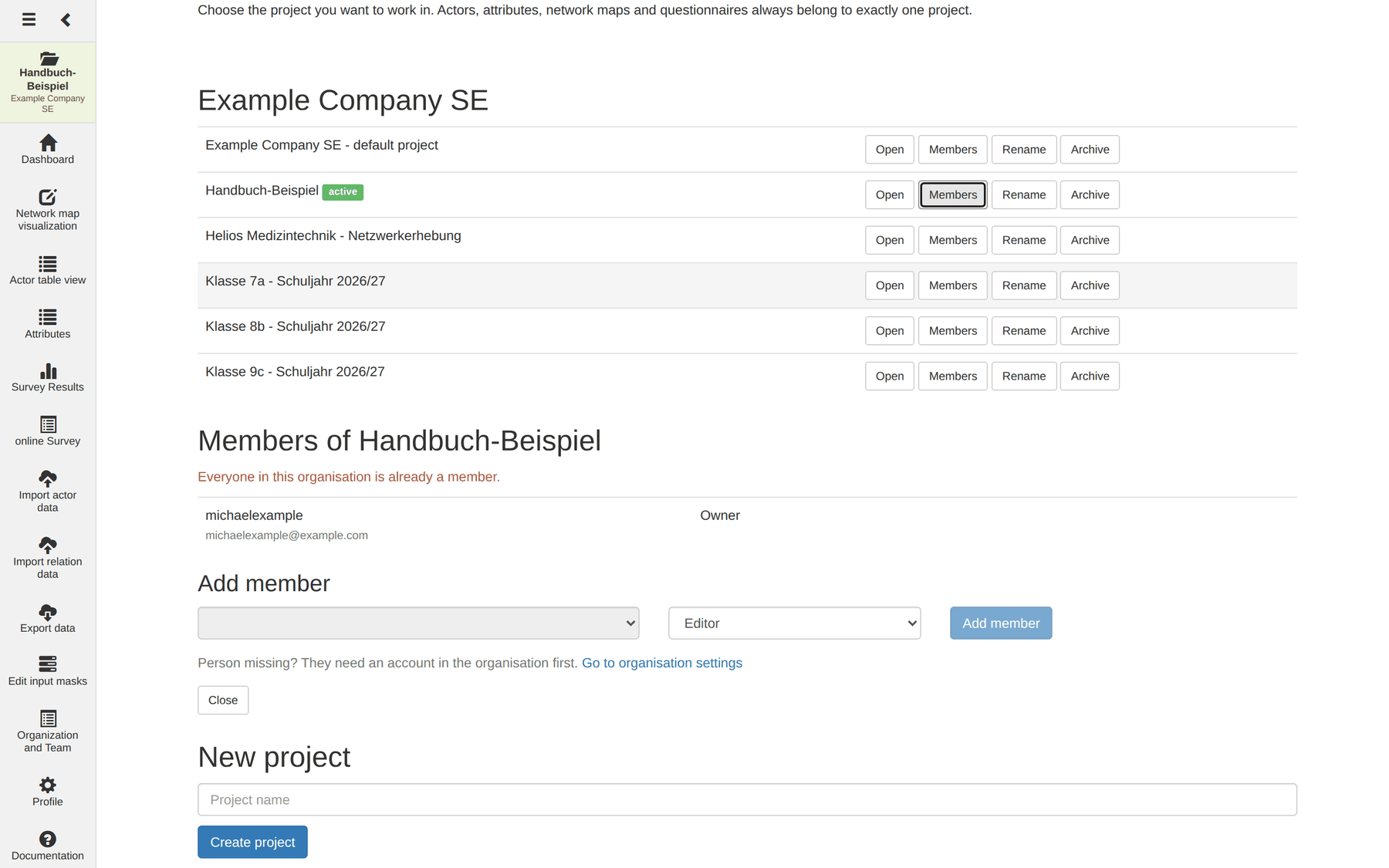This screenshot has height=868, width=1389.
Task: Click Klasse 7a - Schuljahr 2026/27 row text
Action: [296, 282]
